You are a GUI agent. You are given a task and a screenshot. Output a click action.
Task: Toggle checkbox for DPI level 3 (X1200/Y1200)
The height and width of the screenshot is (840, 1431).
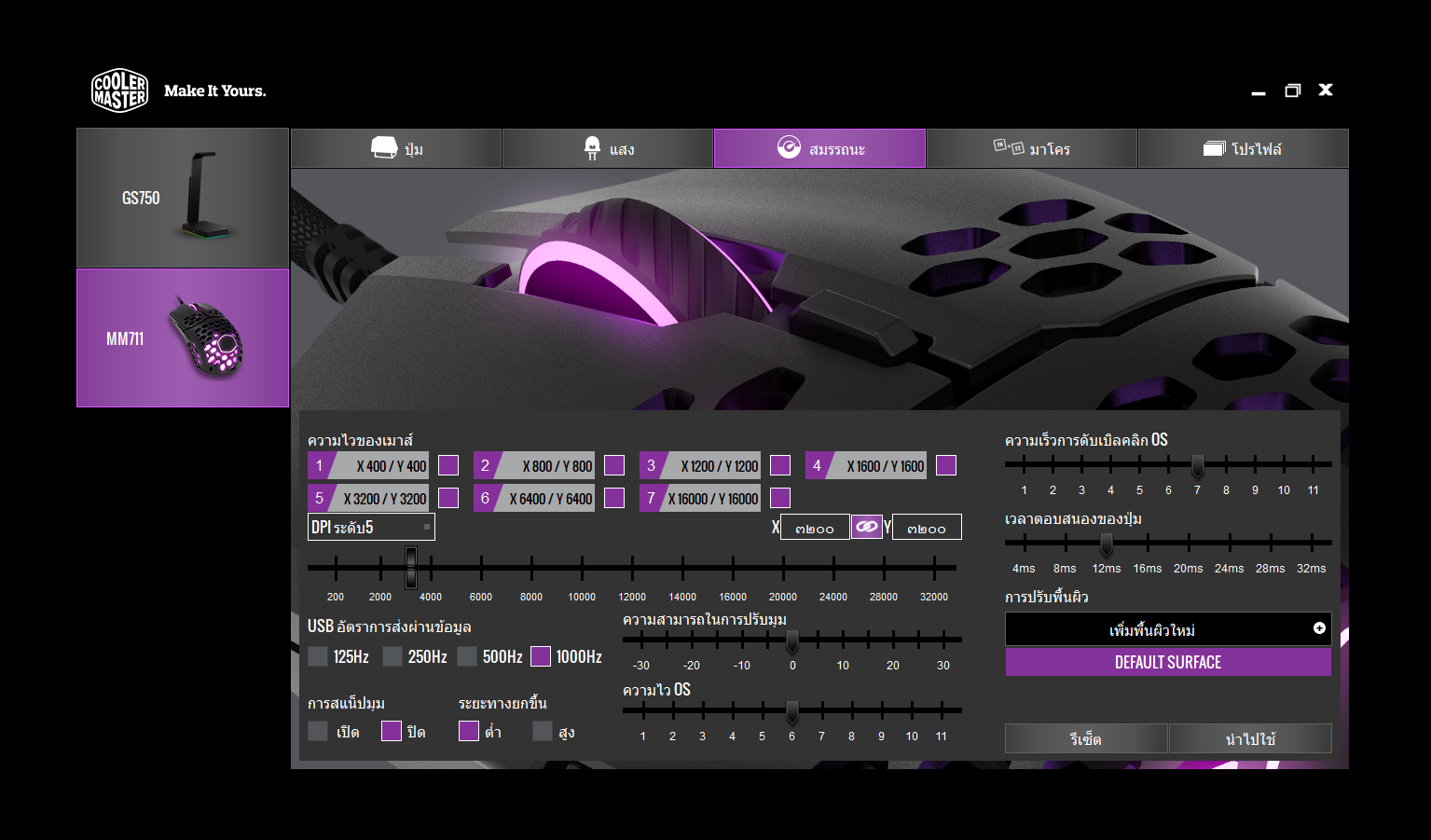(x=780, y=465)
